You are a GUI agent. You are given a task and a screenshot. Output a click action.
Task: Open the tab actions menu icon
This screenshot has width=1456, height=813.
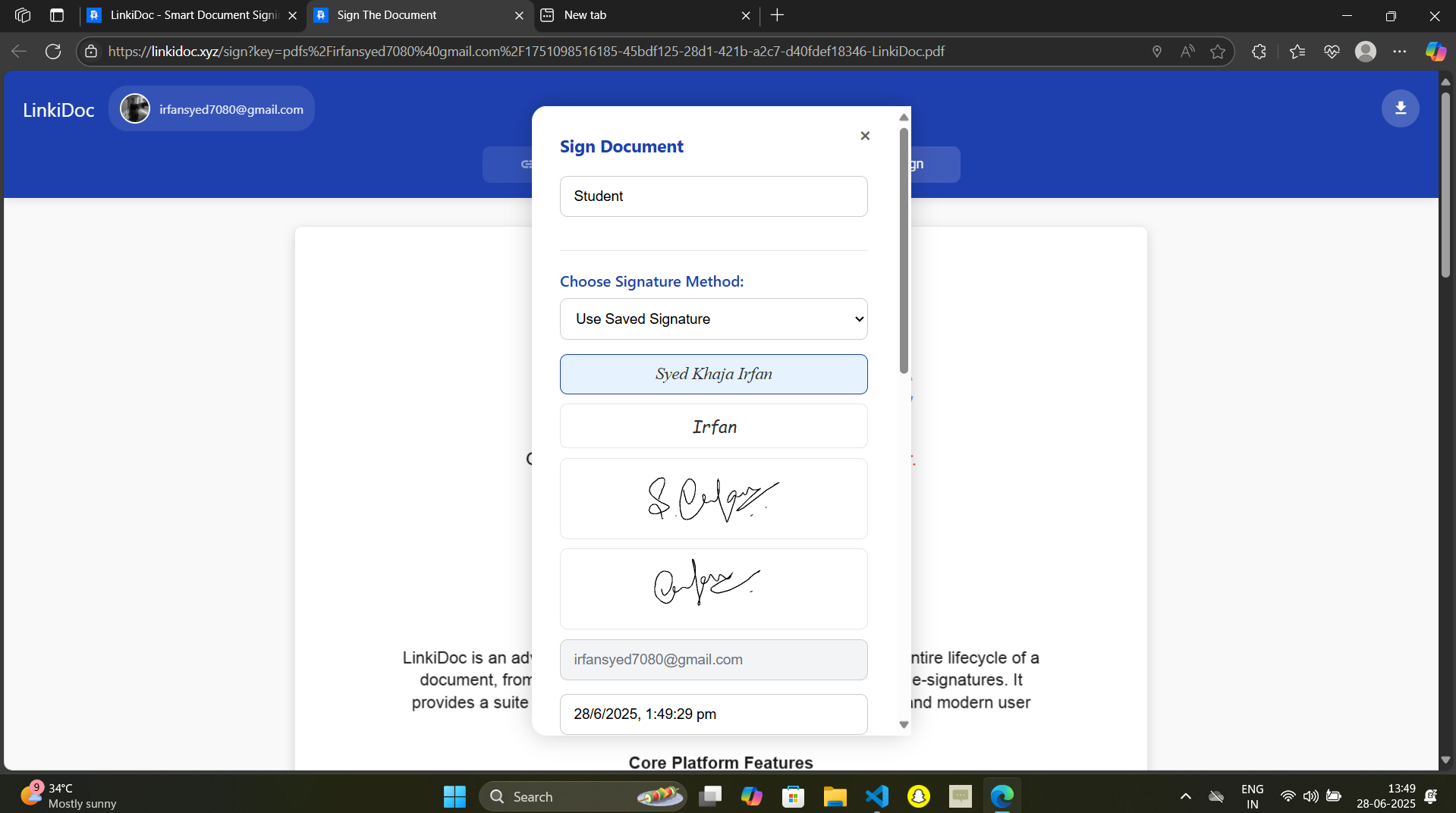(x=57, y=15)
